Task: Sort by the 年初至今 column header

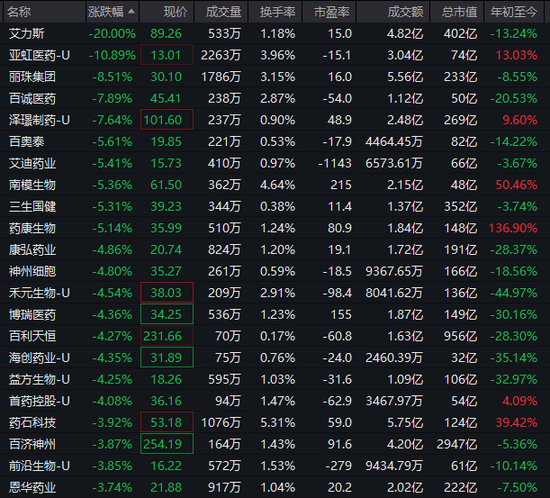Action: pyautogui.click(x=514, y=12)
